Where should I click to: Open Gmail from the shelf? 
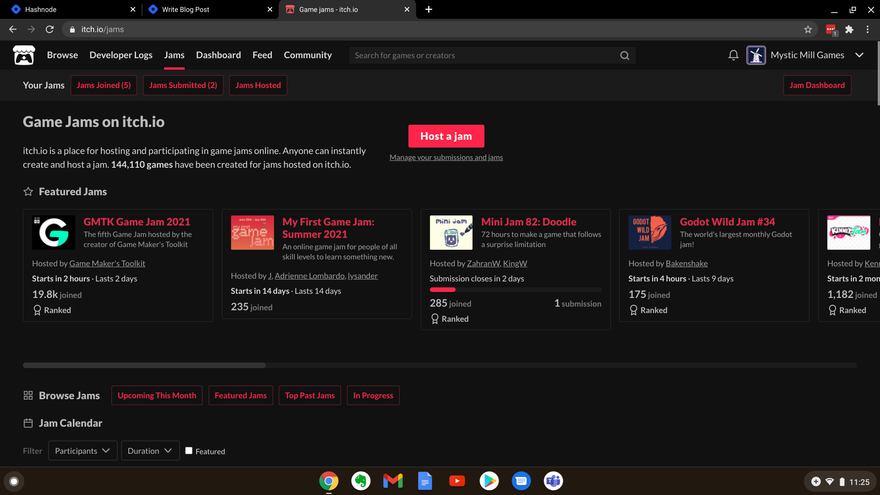click(393, 481)
